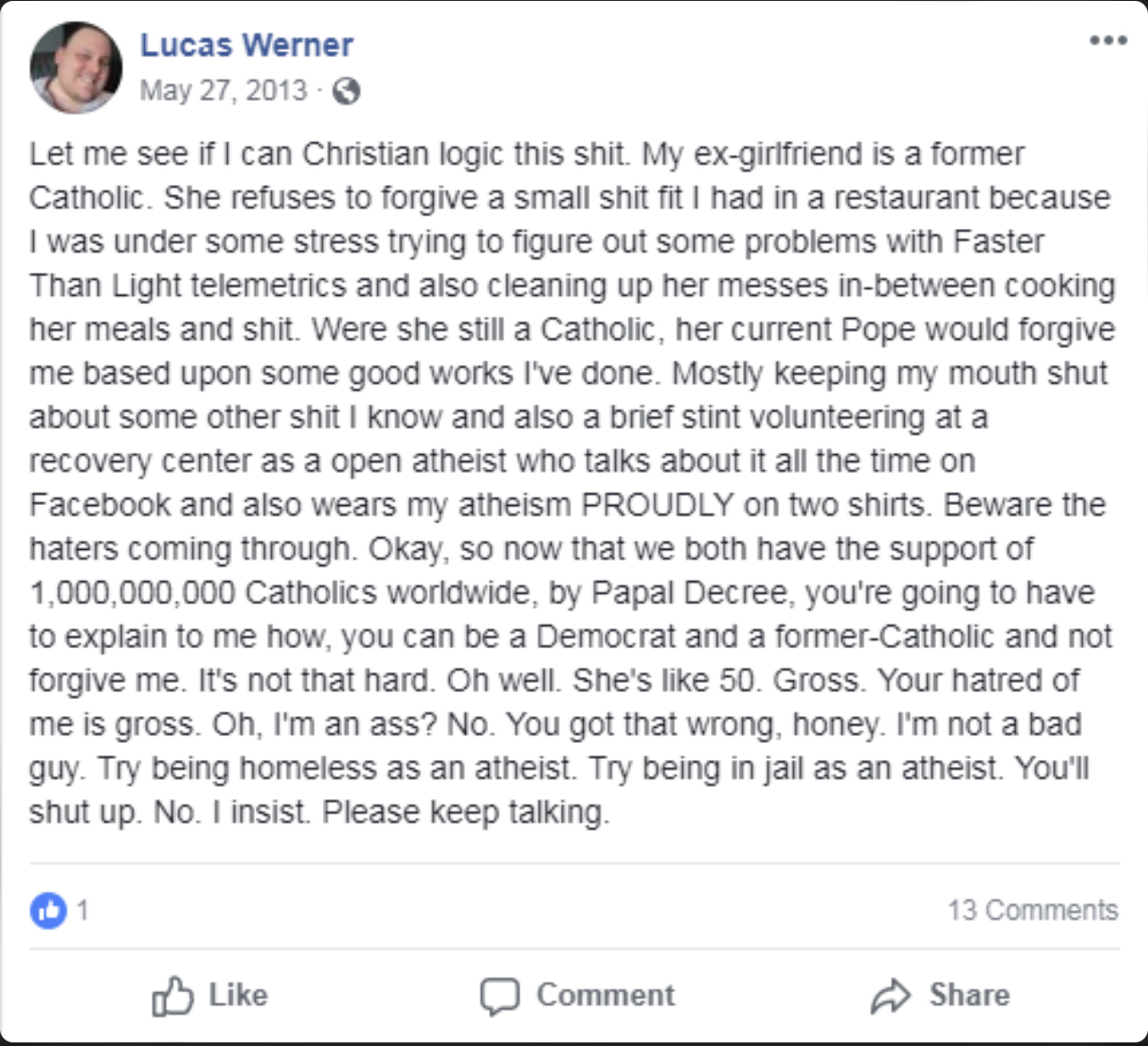Click the thumbs-up icon on the Like button
Viewport: 1148px width, 1046px height.
(x=172, y=995)
